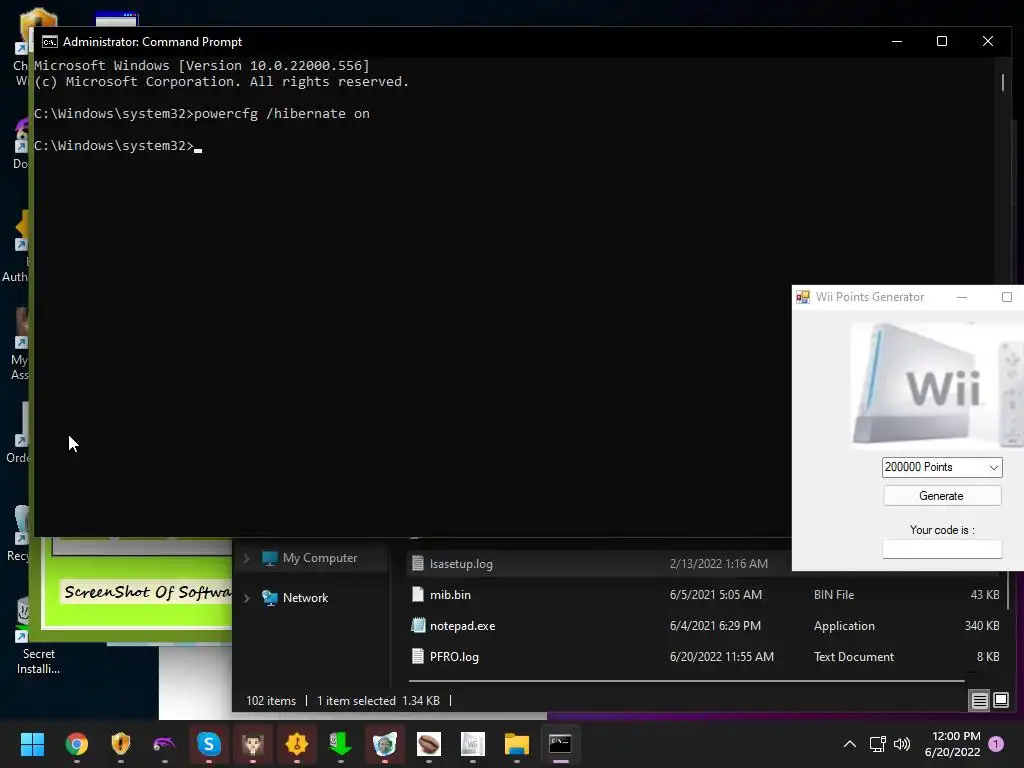Switch Explorer to large icons view
Viewport: 1024px width, 768px height.
pyautogui.click(x=1001, y=701)
